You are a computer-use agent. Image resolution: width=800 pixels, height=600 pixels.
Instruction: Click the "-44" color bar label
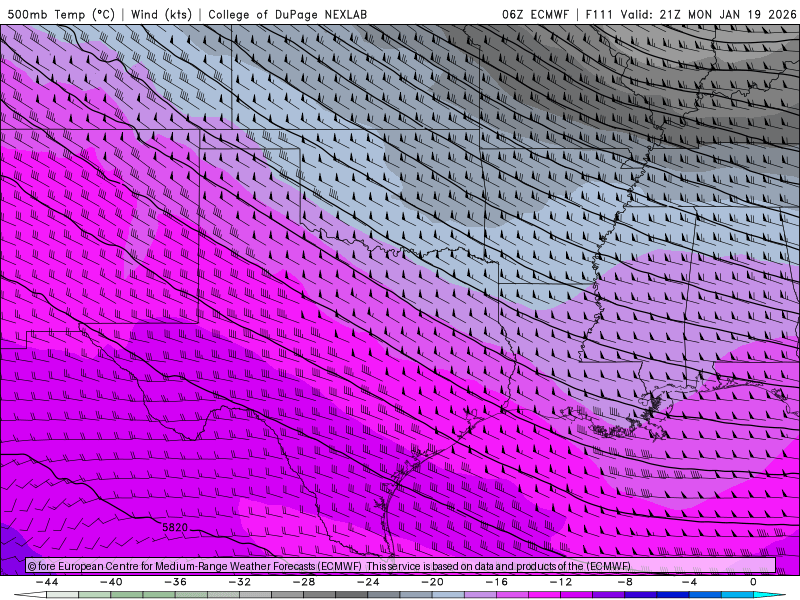click(x=47, y=582)
